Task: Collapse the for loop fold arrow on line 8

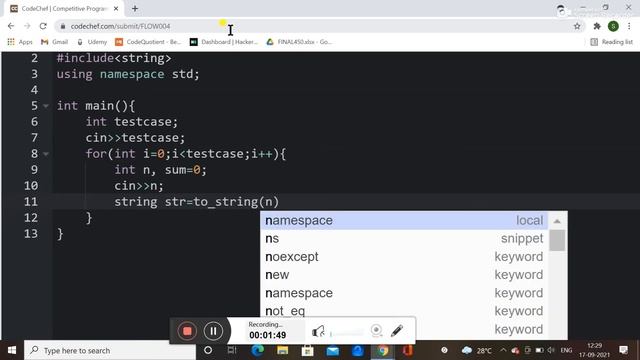Action: point(46,154)
